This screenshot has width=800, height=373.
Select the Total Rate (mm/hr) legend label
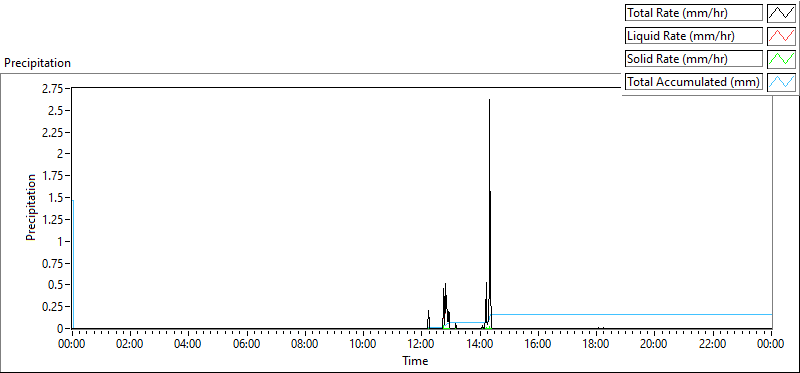[x=694, y=13]
